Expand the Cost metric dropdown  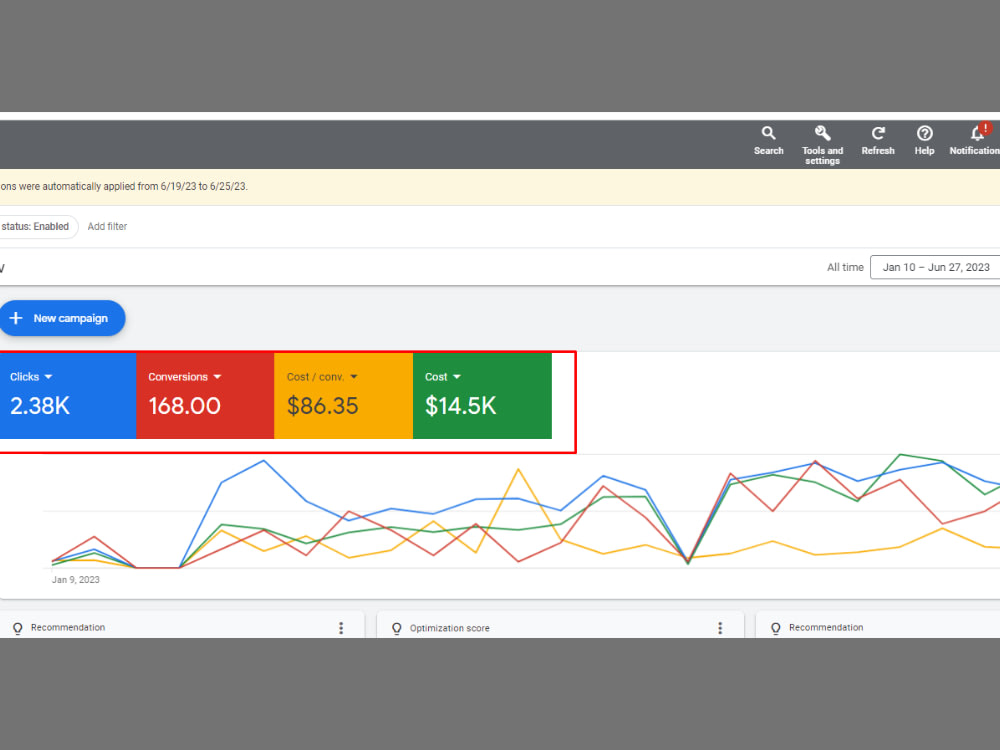[457, 377]
